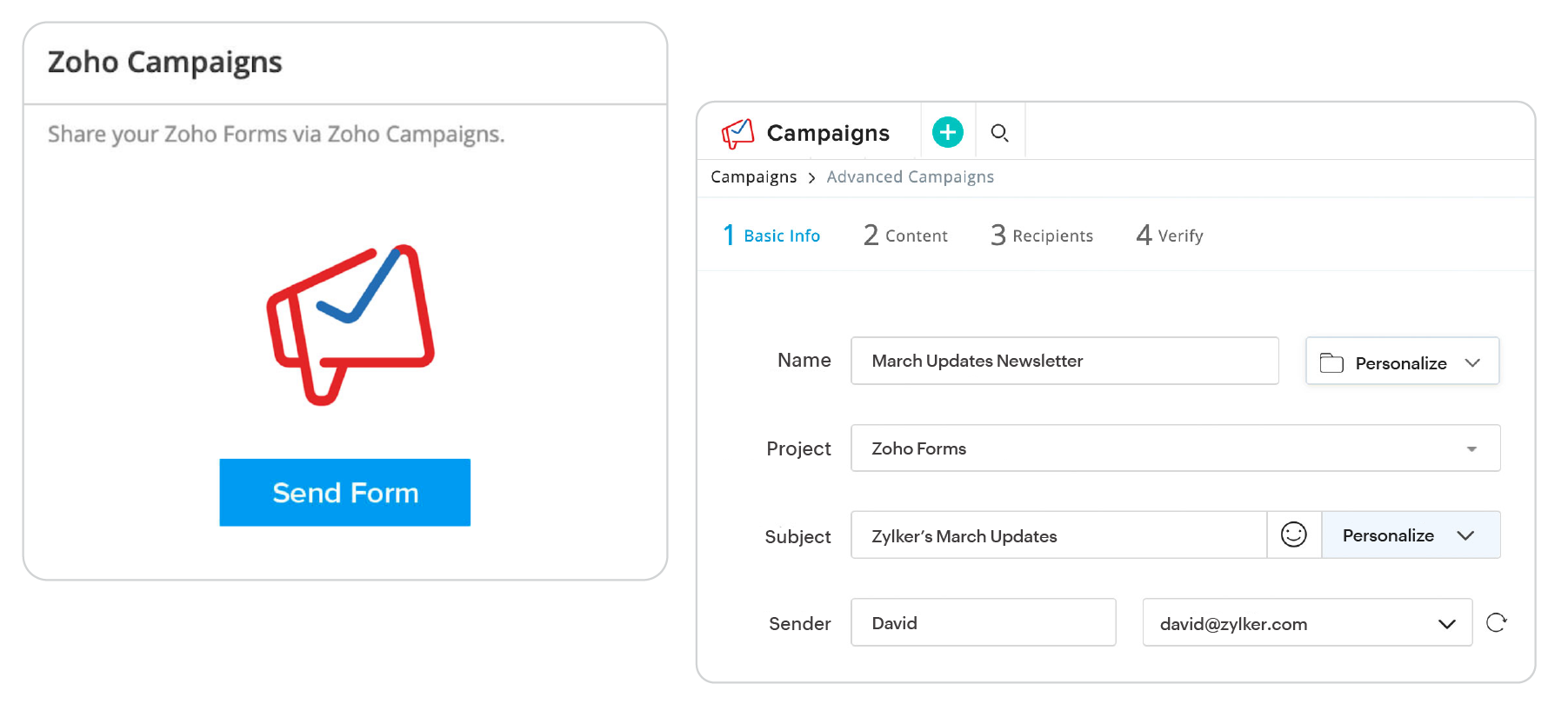Click the large Zoho Campaigns megaphone image
Viewport: 1568px width, 717px height.
(x=350, y=323)
